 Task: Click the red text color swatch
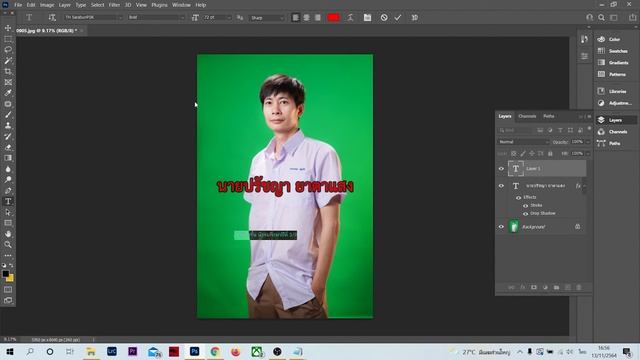(333, 18)
